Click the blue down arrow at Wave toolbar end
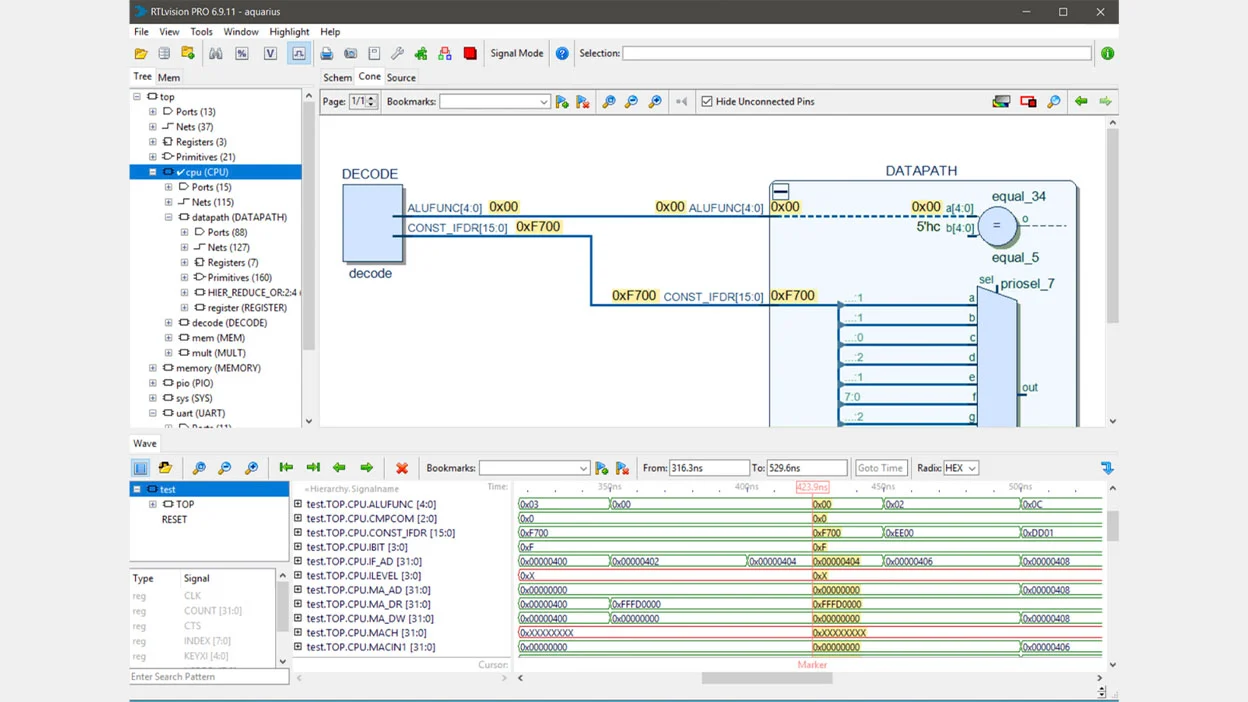 (x=1106, y=468)
